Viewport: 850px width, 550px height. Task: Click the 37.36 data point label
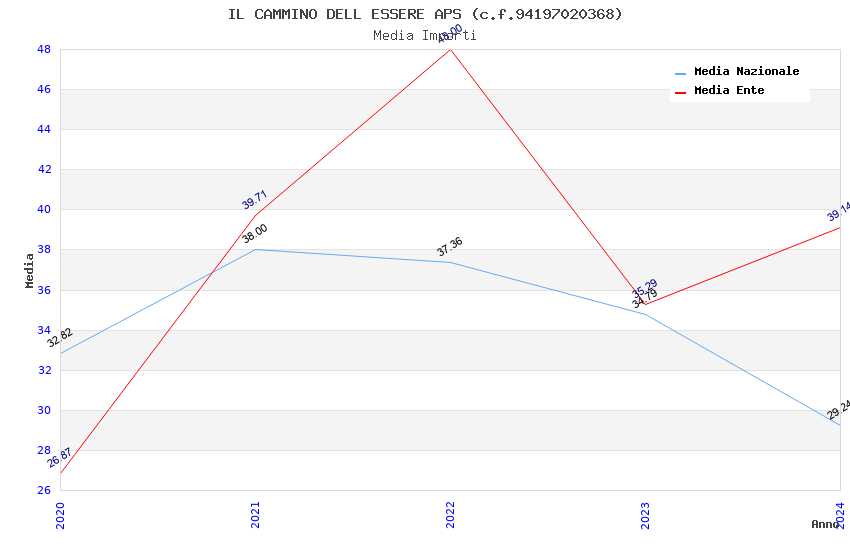pyautogui.click(x=450, y=247)
